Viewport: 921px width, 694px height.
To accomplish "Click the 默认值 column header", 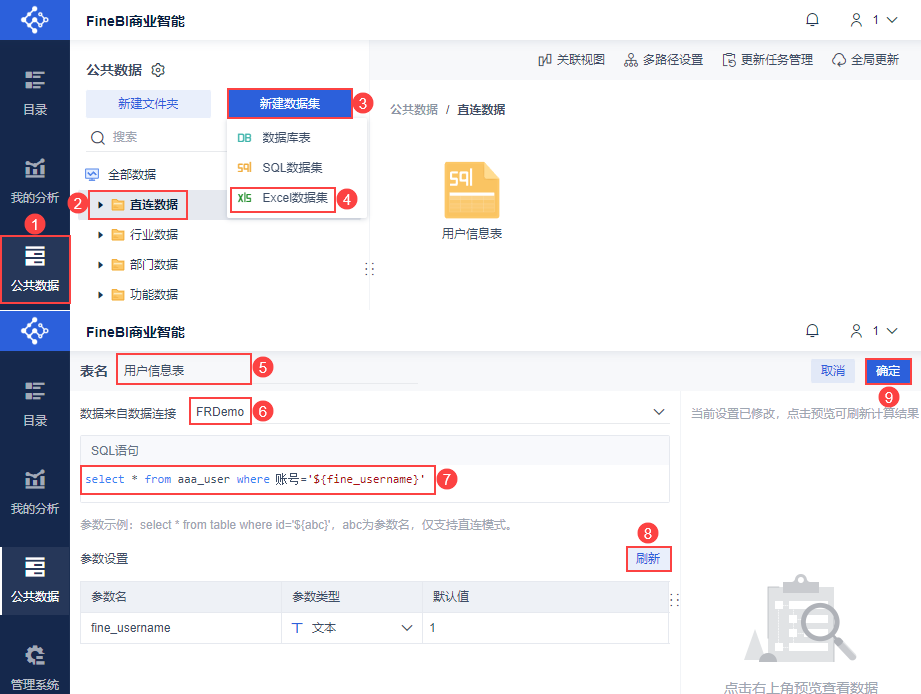I will 545,597.
